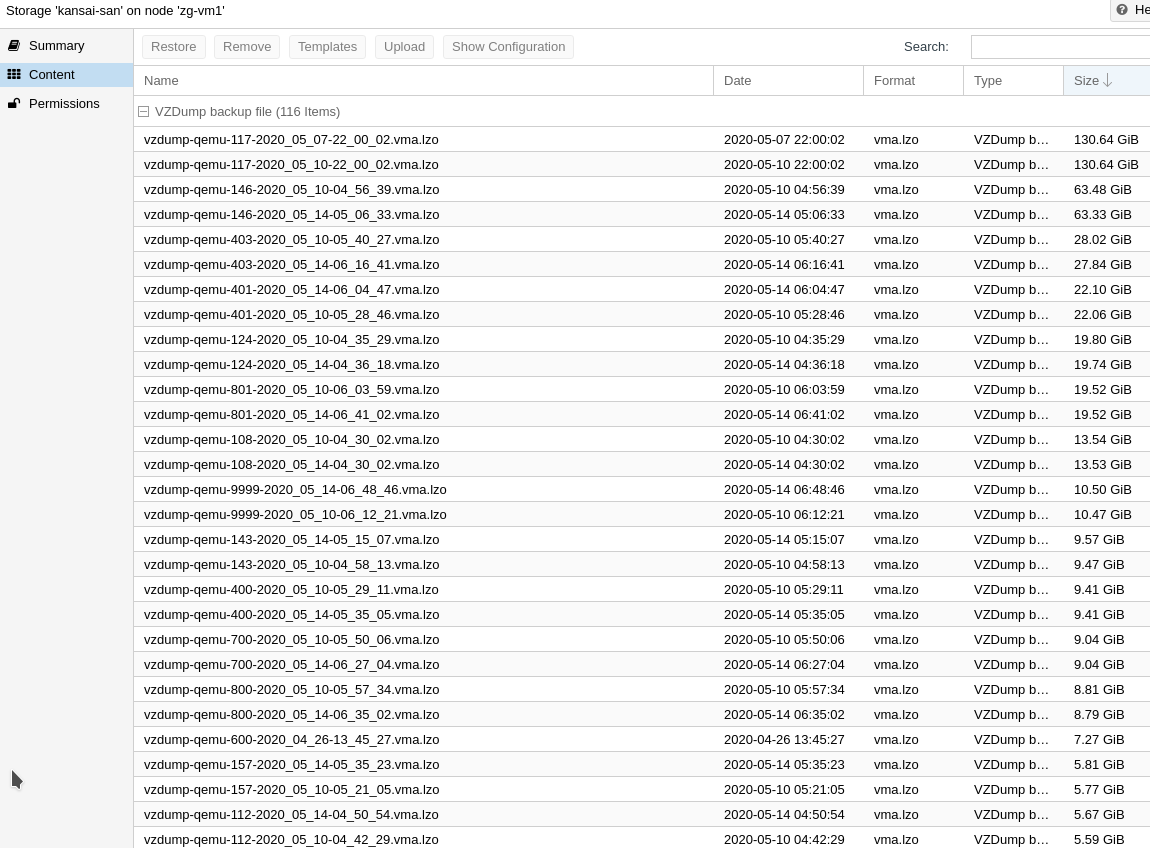
Task: Sort by the Date column header
Action: click(x=788, y=81)
